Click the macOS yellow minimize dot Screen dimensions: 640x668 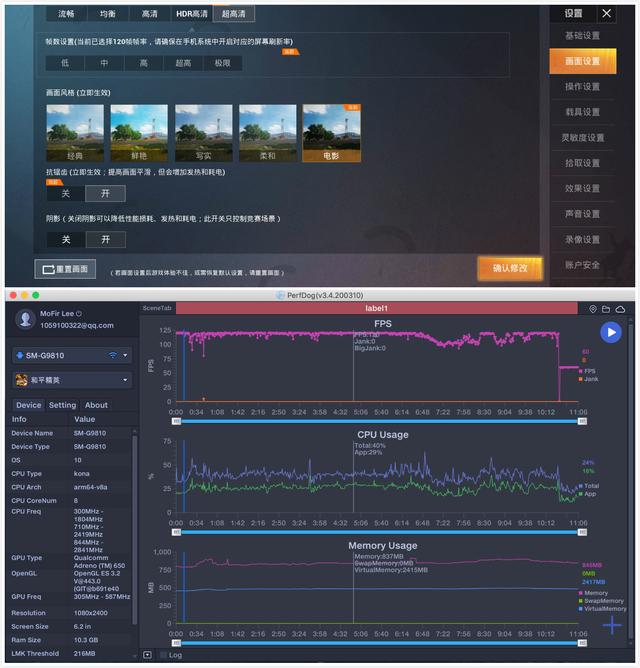24,295
